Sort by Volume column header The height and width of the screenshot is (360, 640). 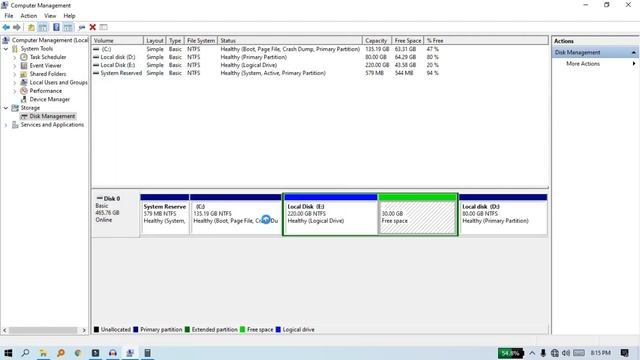[x=118, y=40]
